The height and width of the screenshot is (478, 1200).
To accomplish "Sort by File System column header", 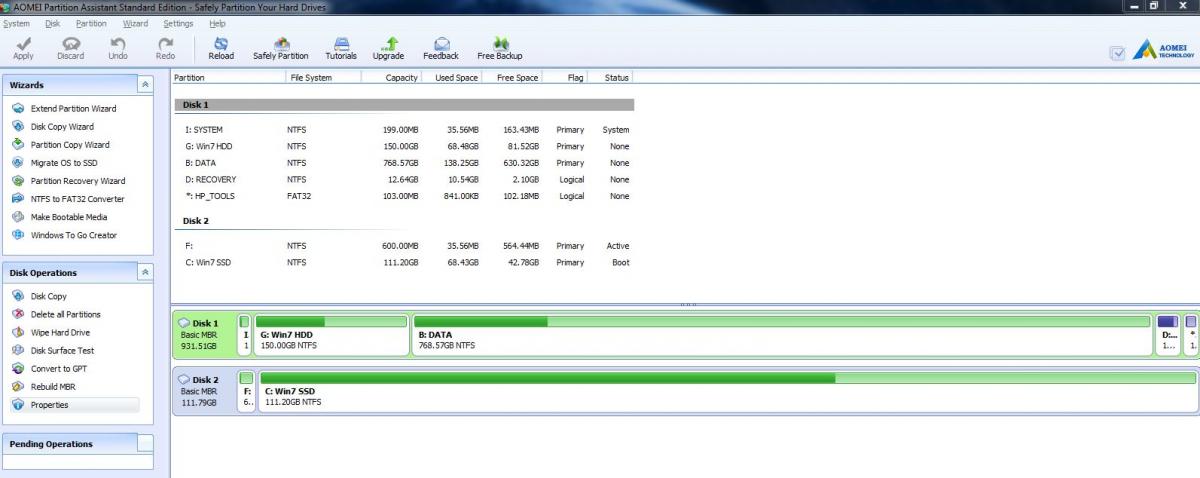I will (323, 77).
